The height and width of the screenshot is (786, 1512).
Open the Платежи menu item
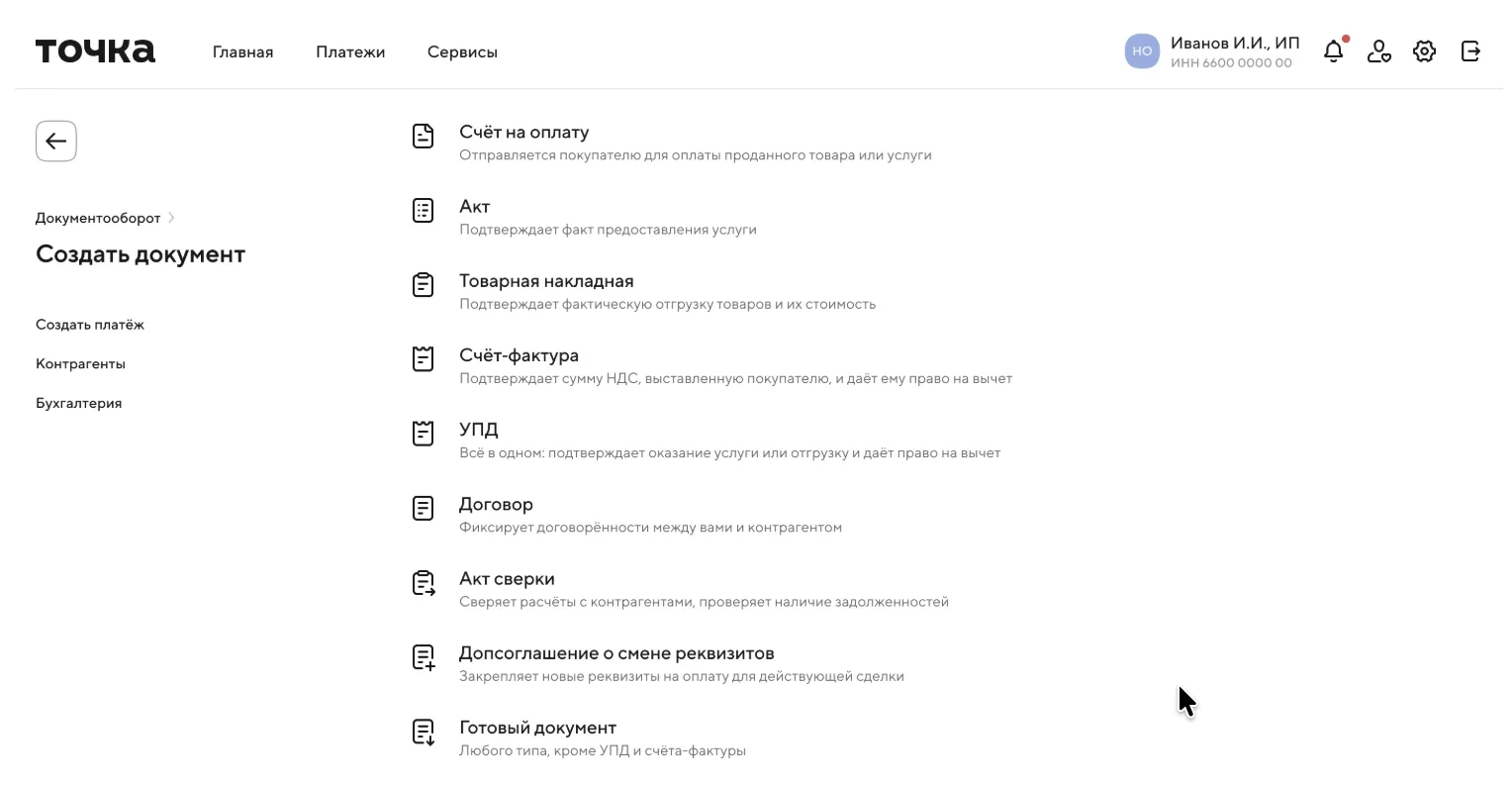(x=350, y=52)
